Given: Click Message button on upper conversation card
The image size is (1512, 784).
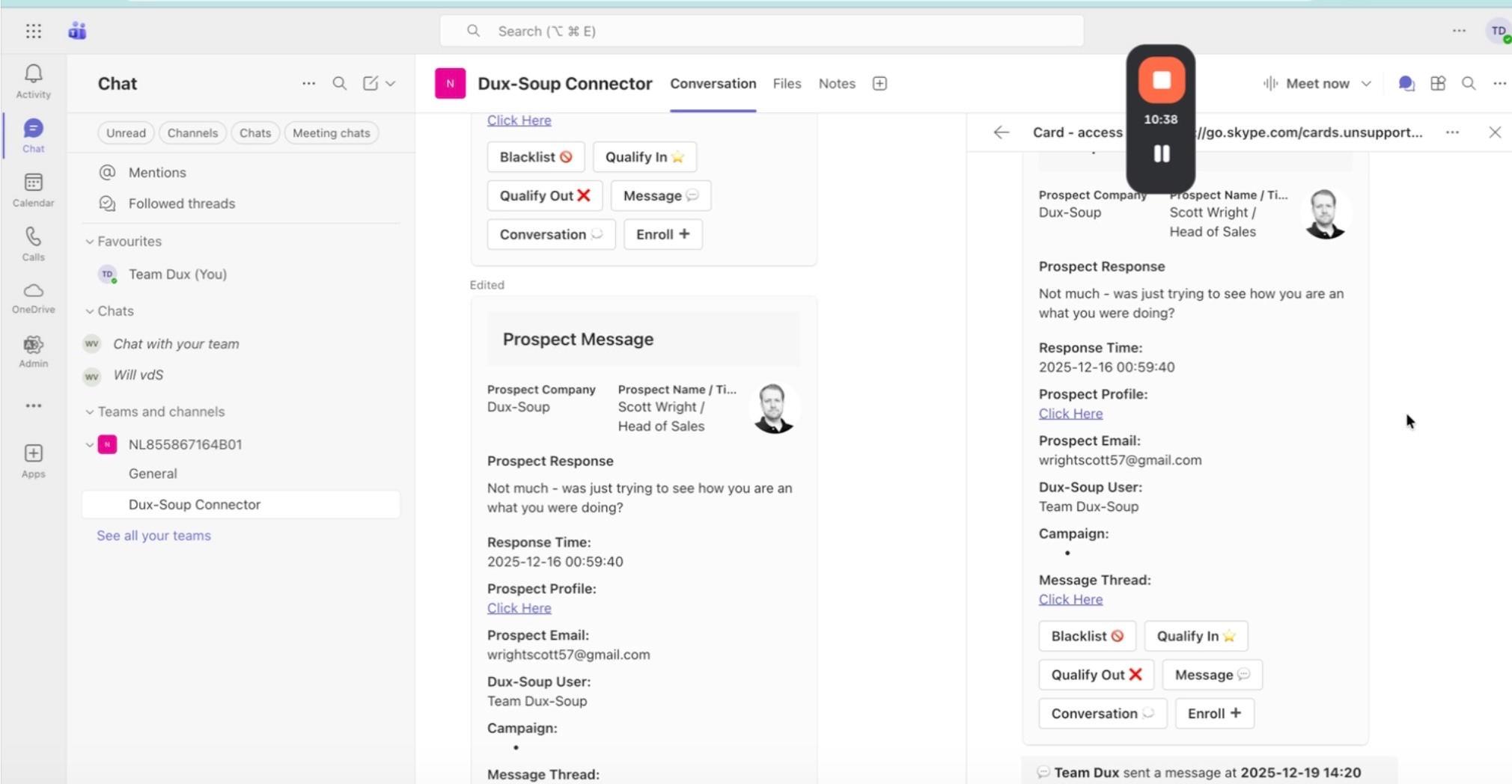Looking at the screenshot, I should point(660,195).
